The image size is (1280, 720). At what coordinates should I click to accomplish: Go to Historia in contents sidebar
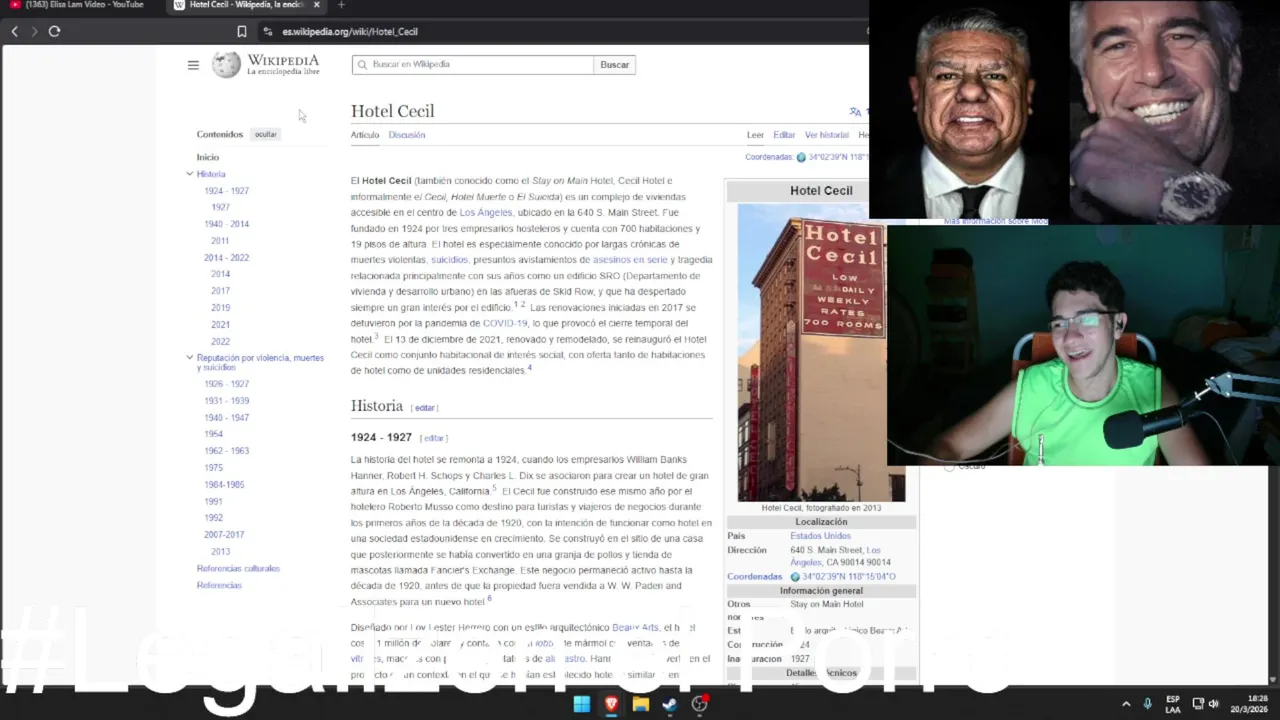211,174
